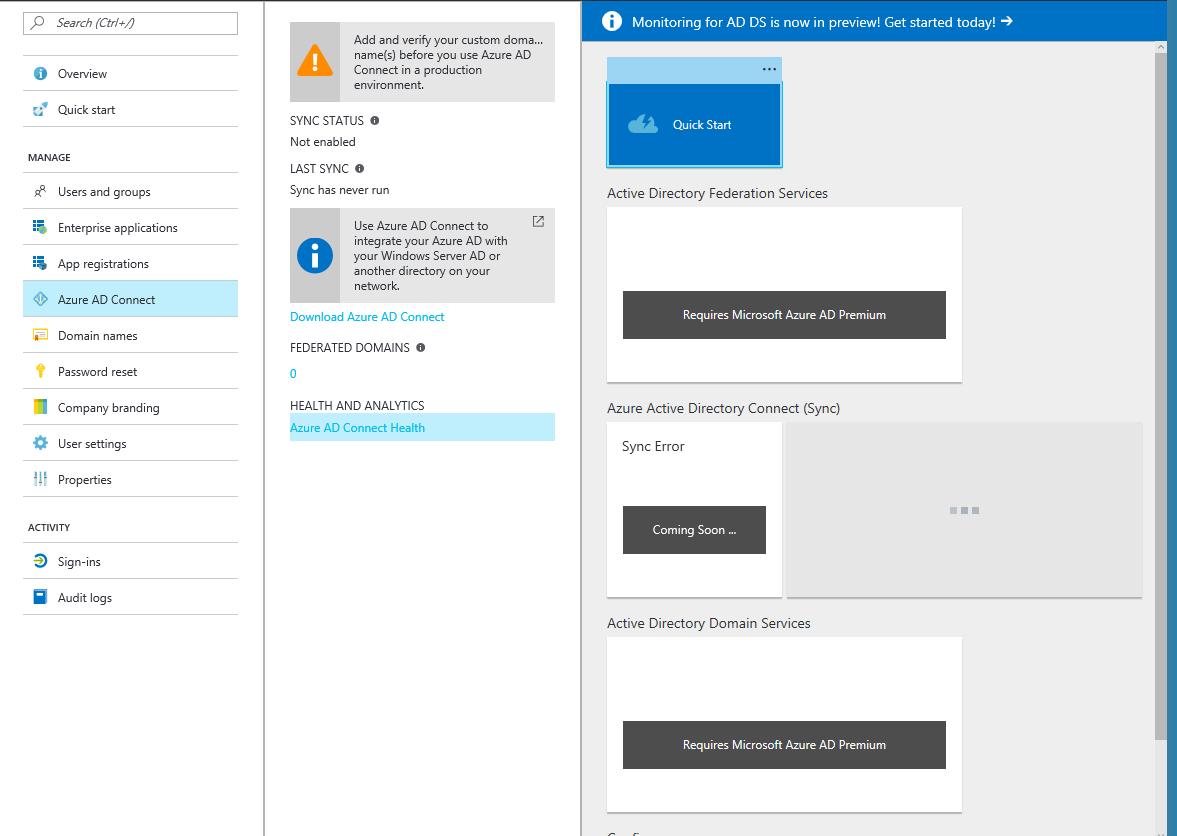Viewport: 1177px width, 836px height.
Task: Click the Password reset key icon
Action: point(40,372)
